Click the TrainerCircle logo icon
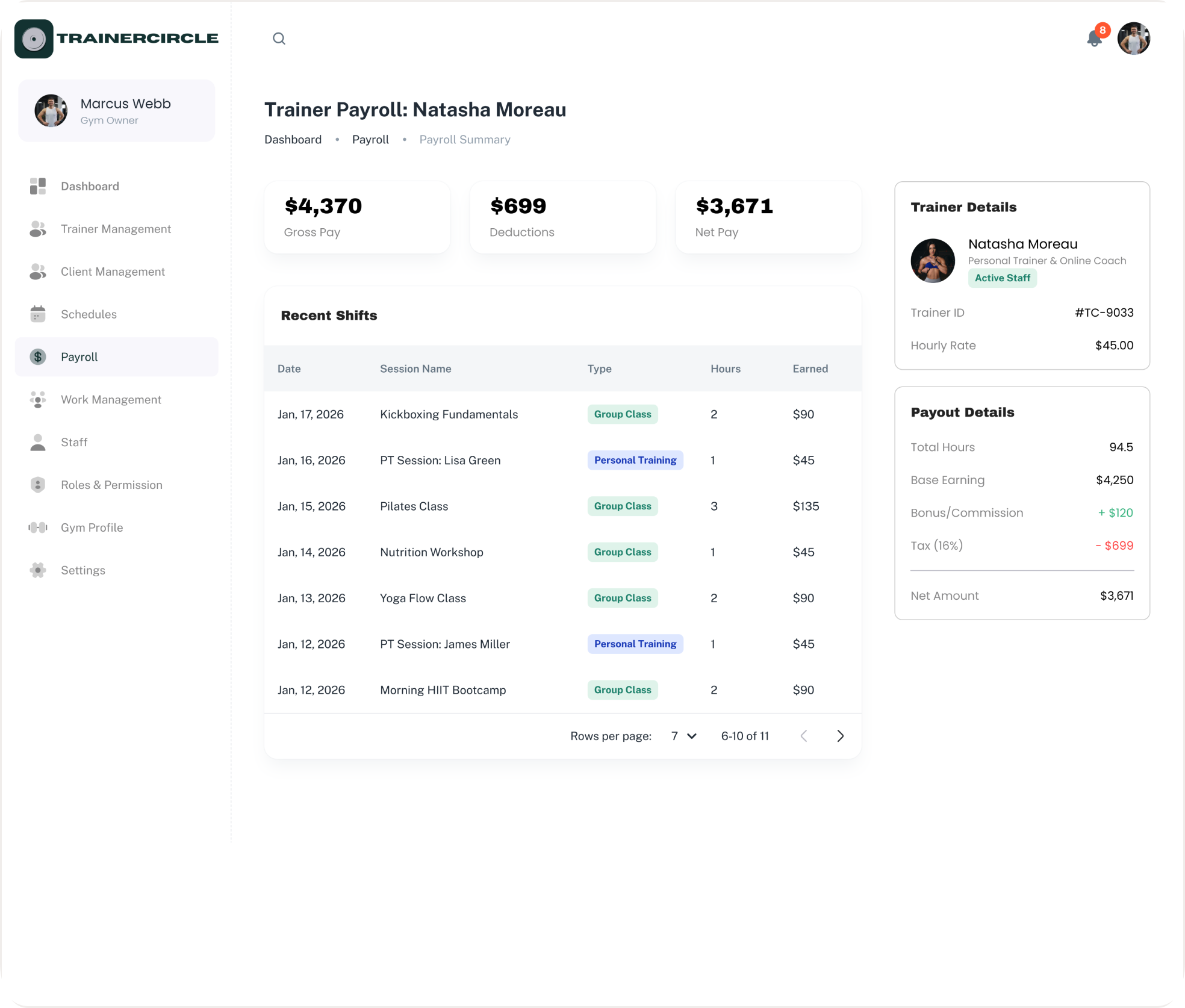 (34, 39)
